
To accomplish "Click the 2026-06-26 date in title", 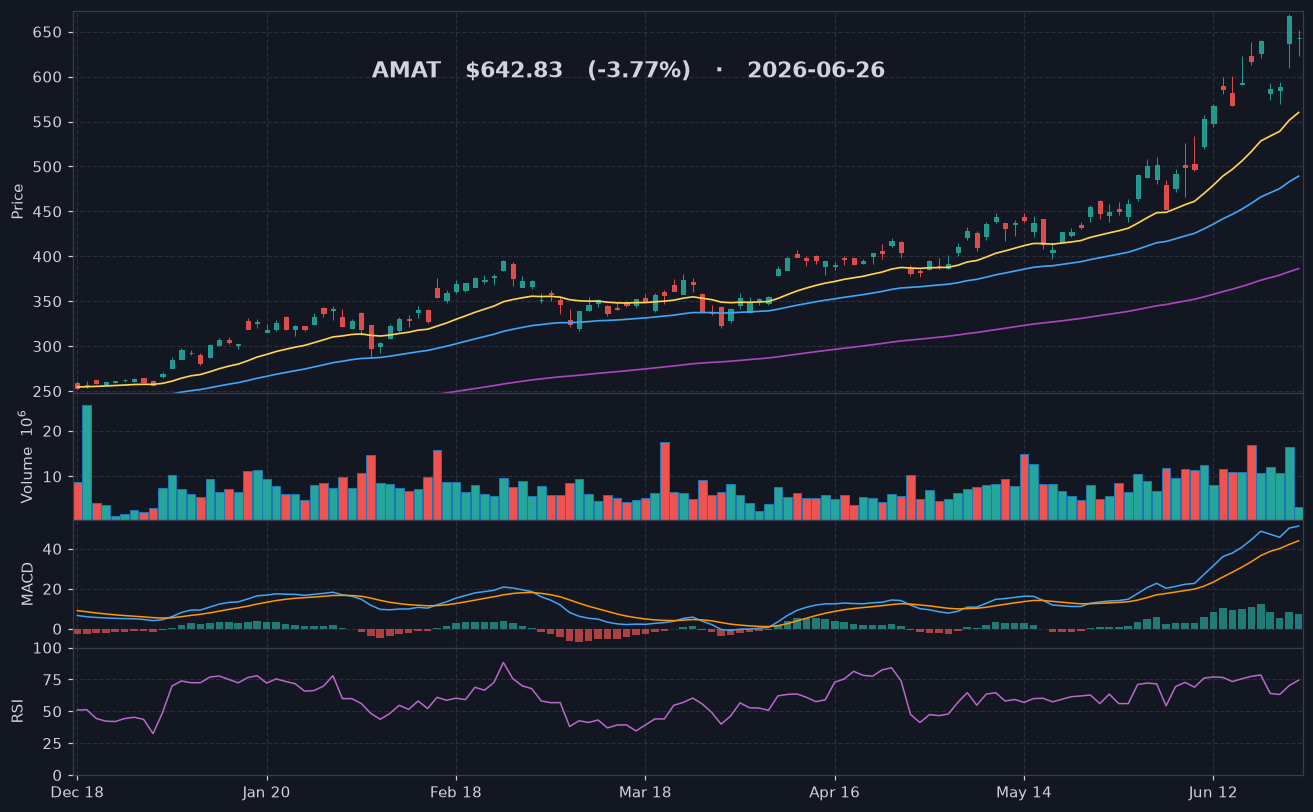I will click(816, 71).
